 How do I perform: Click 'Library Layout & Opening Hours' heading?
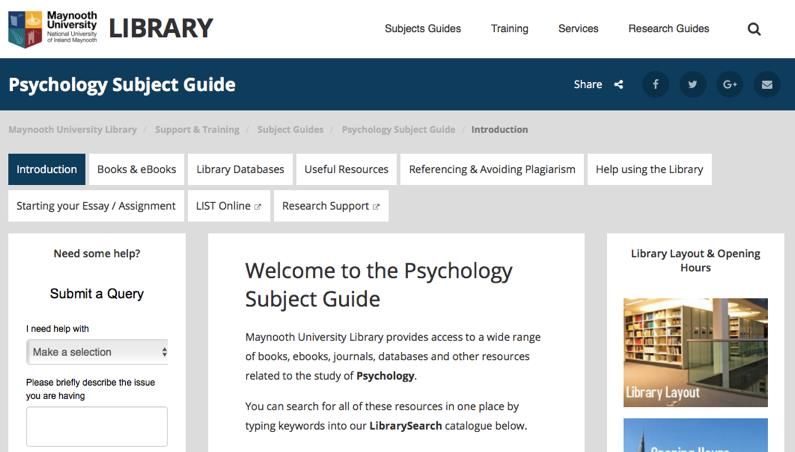(x=696, y=260)
